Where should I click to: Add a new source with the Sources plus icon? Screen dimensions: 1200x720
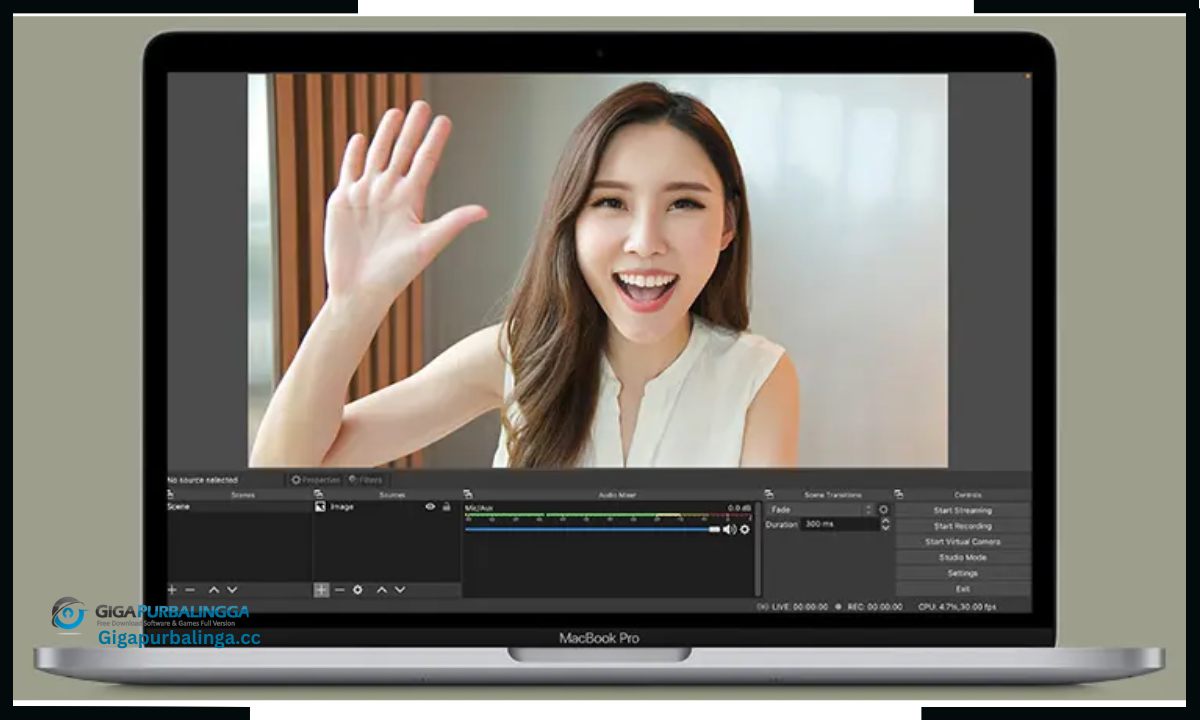click(x=321, y=590)
